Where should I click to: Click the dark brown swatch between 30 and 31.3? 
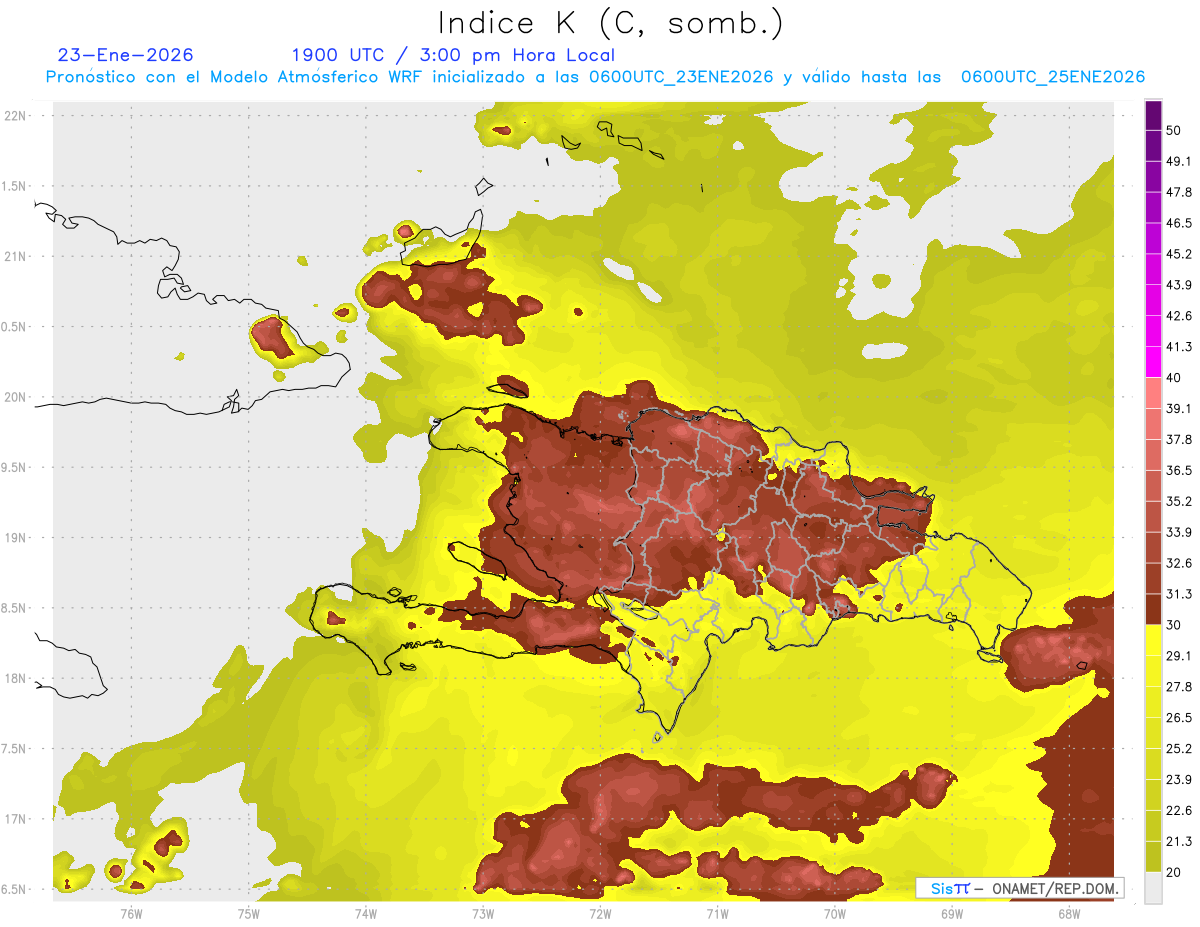pos(1153,610)
